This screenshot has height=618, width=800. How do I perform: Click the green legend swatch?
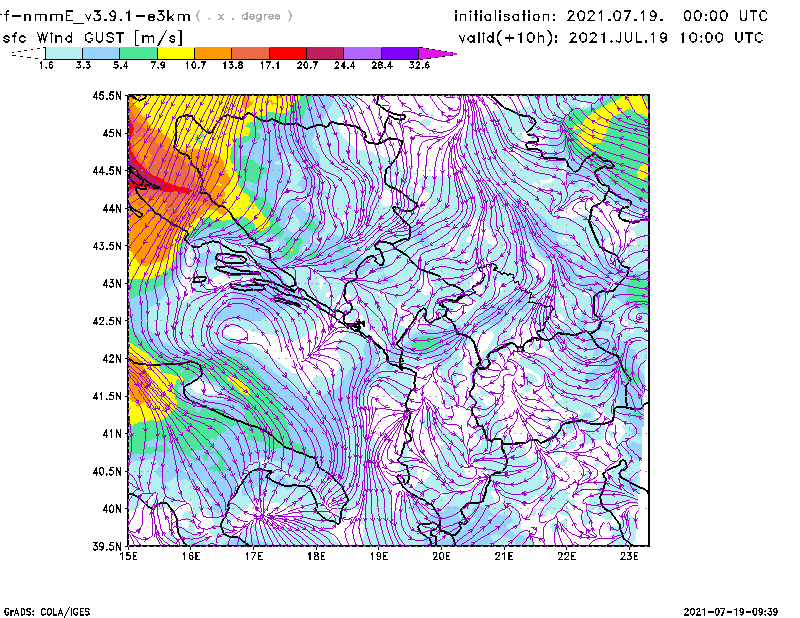[x=139, y=53]
